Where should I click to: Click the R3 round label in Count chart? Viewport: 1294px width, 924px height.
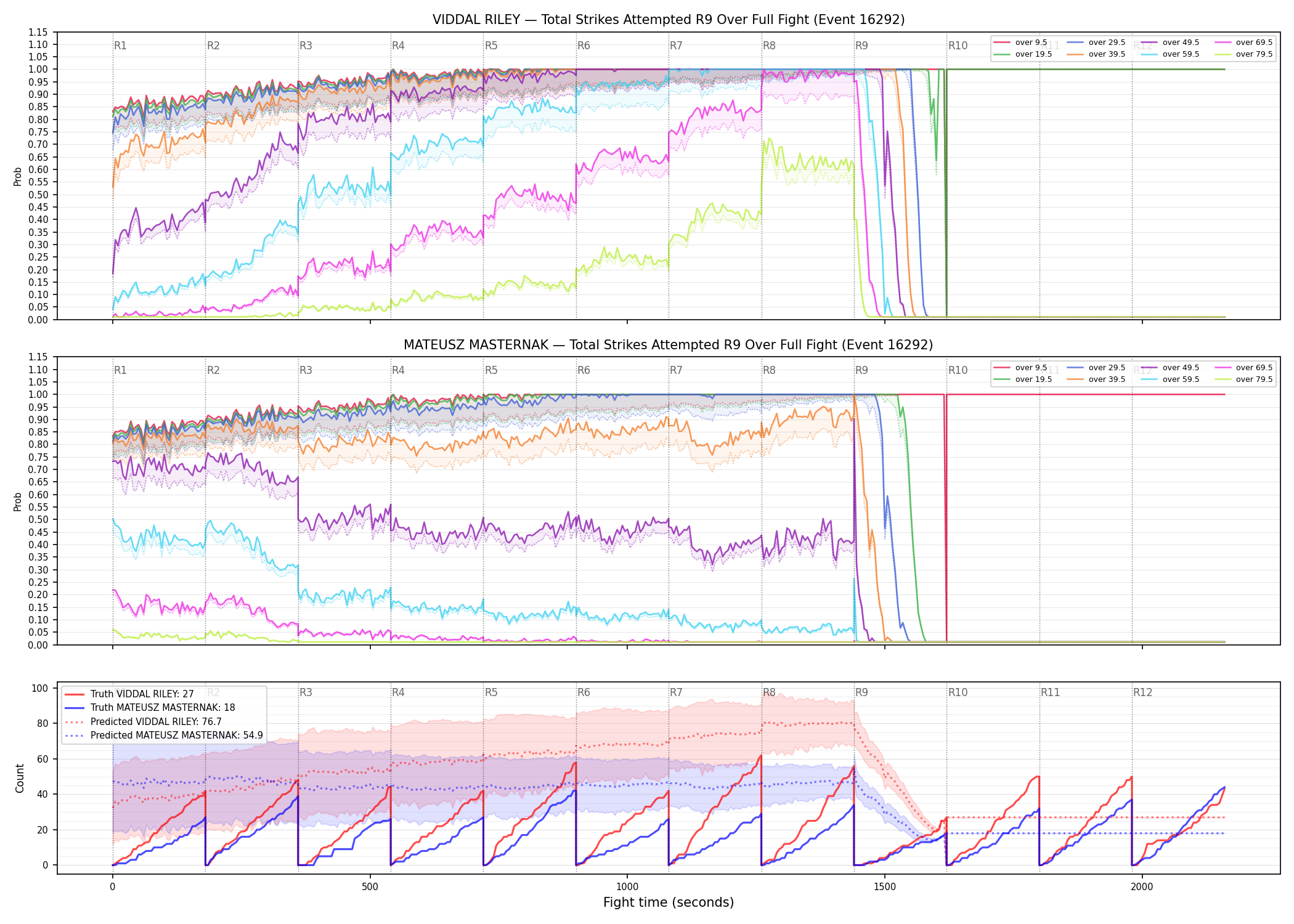306,692
